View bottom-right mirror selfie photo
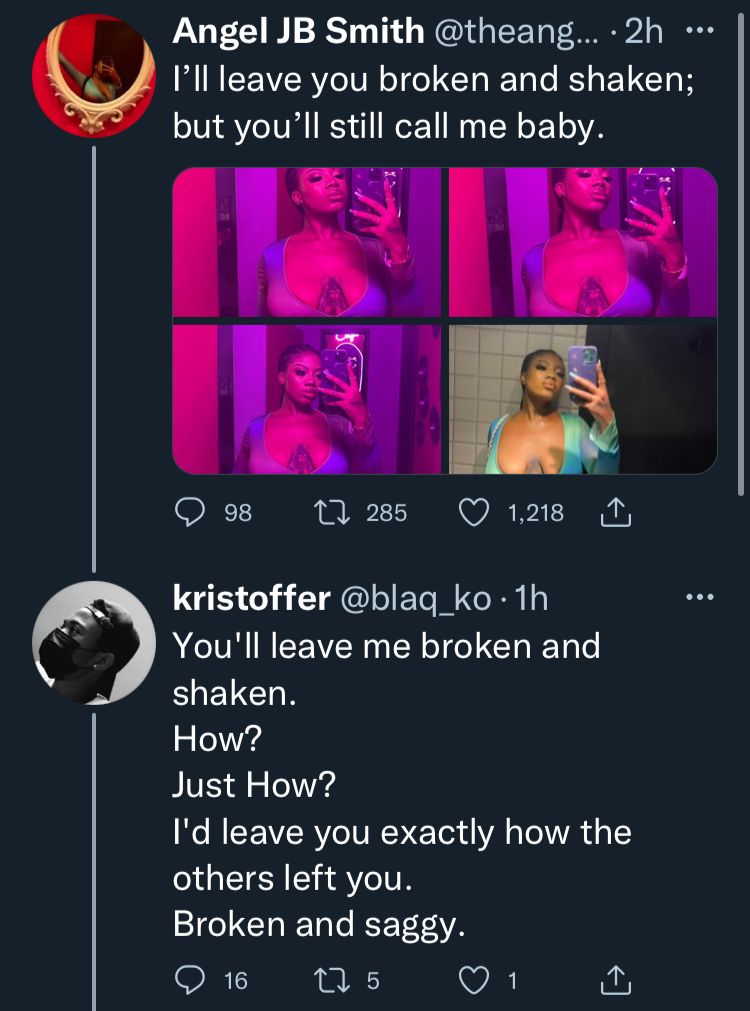This screenshot has height=1011, width=750. click(x=583, y=398)
